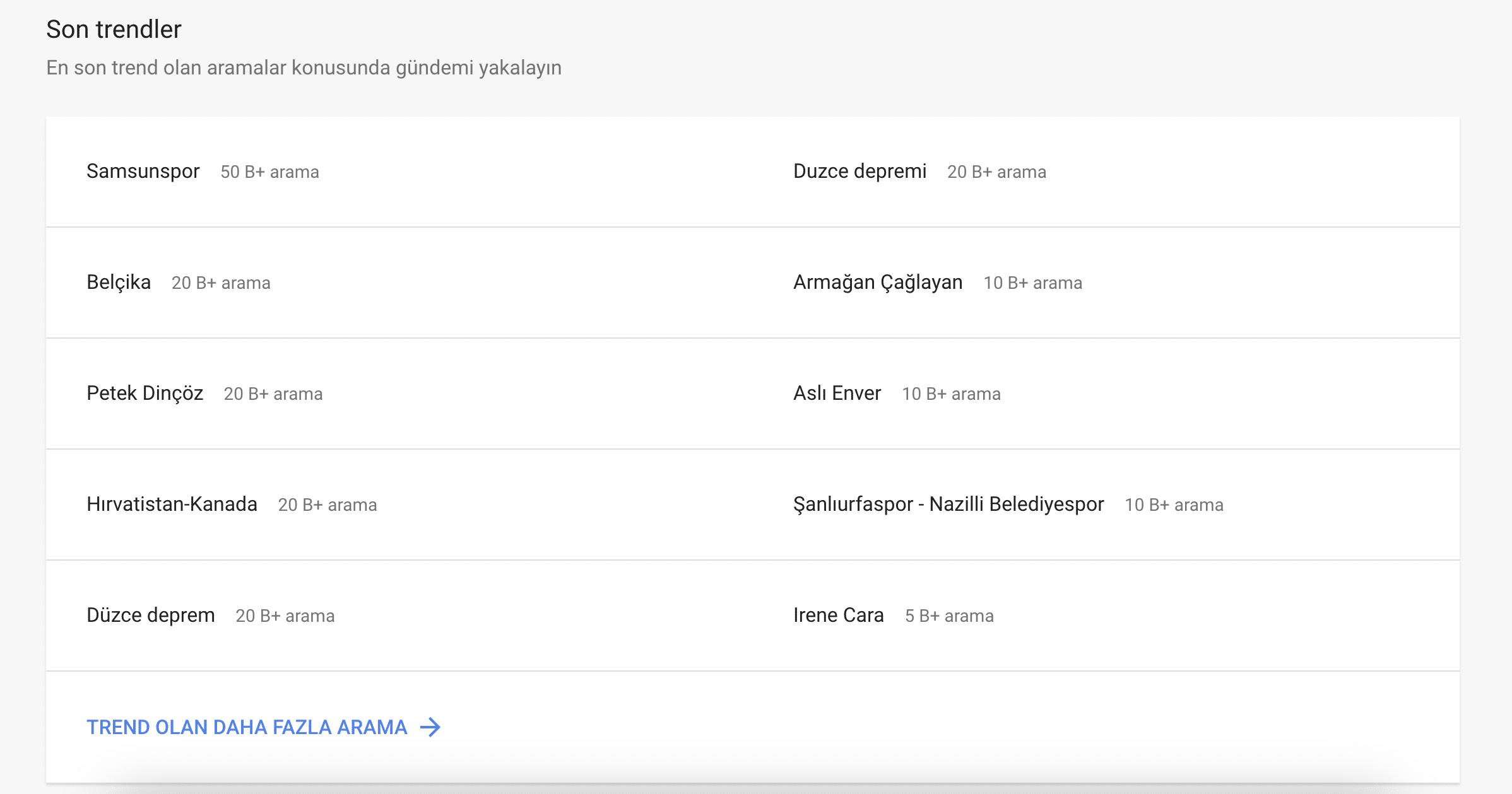Click search count beside Aslı Enver

click(x=951, y=394)
